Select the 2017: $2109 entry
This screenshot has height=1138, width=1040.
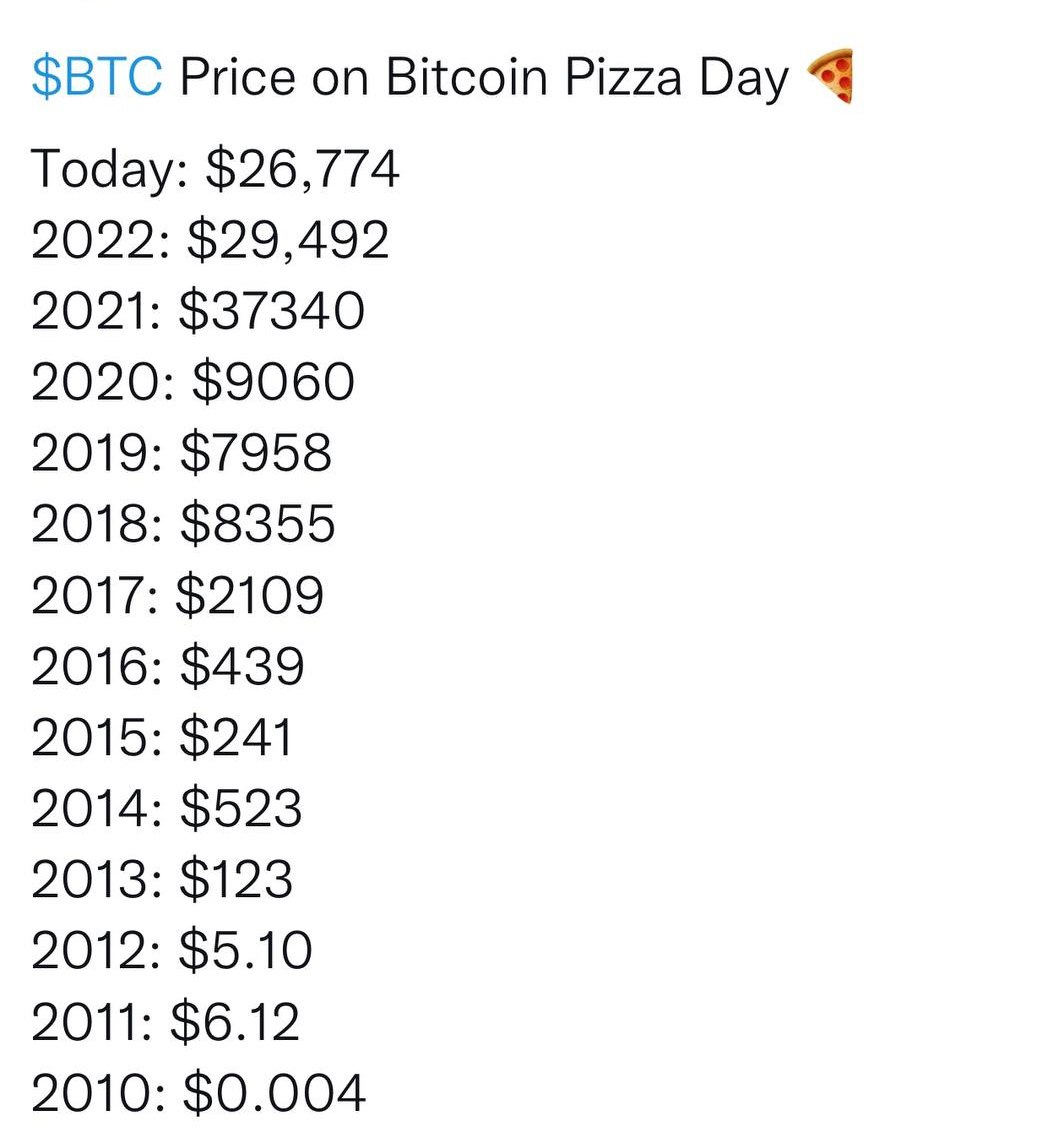[x=177, y=595]
